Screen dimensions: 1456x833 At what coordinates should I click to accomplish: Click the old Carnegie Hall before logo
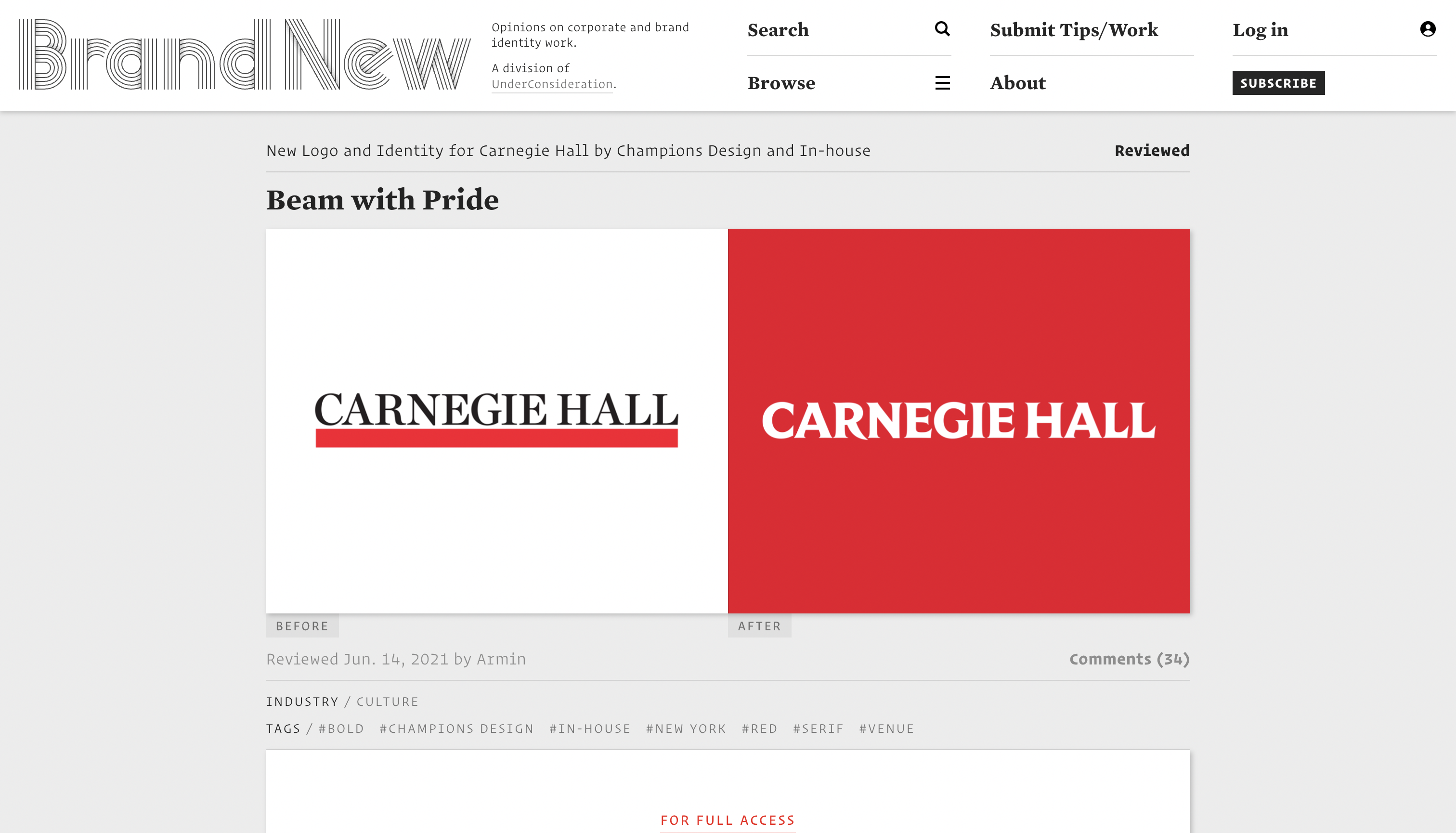coord(496,420)
